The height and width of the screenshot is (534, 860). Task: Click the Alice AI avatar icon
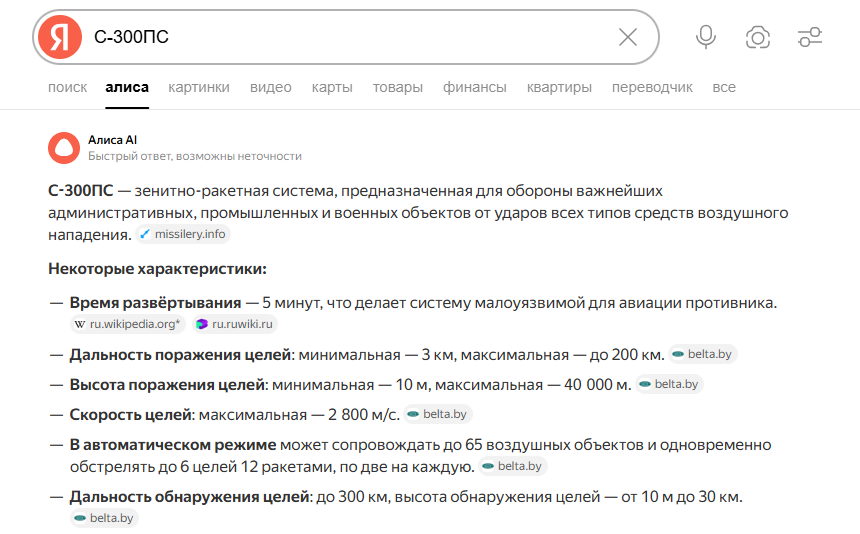(x=64, y=148)
